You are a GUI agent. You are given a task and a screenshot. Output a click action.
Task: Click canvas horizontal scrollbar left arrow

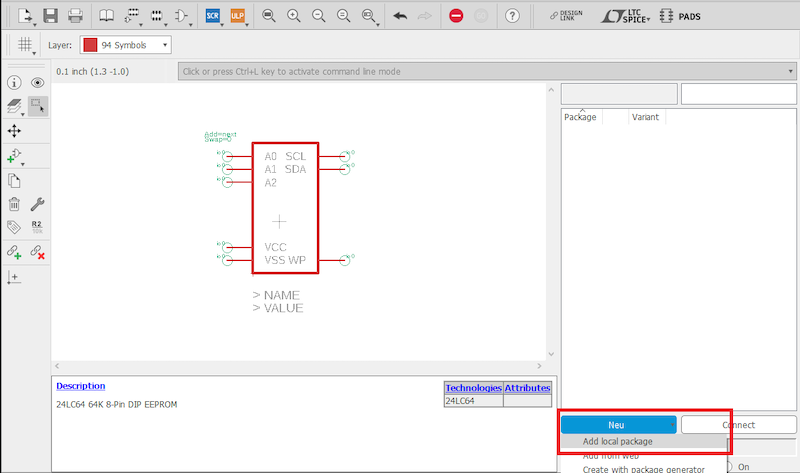(x=57, y=366)
